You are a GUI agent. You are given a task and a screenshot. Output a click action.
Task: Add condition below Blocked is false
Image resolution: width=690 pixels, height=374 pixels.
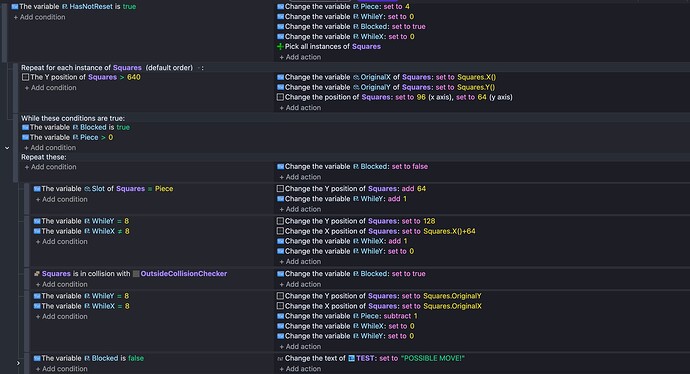tap(62, 369)
